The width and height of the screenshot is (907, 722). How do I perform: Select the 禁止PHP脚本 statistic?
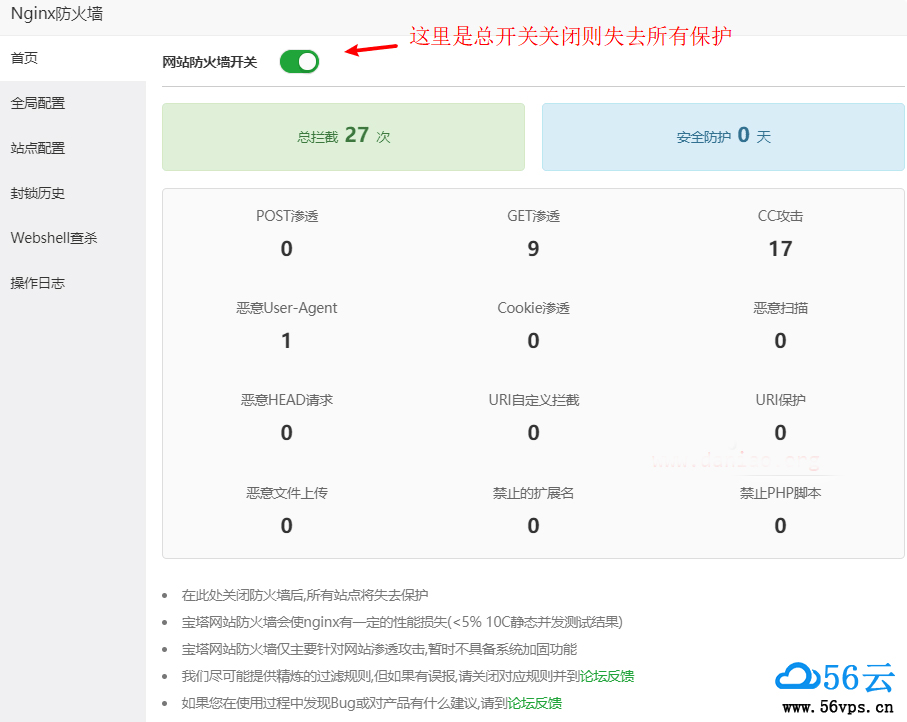780,493
